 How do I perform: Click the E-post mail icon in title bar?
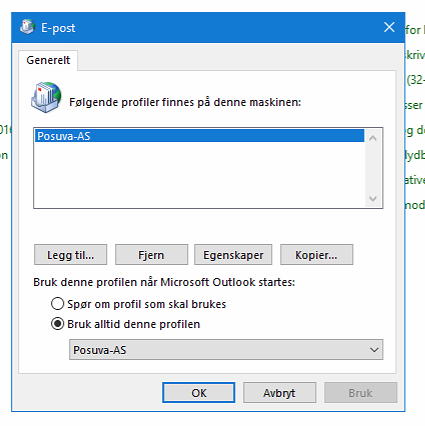click(27, 27)
